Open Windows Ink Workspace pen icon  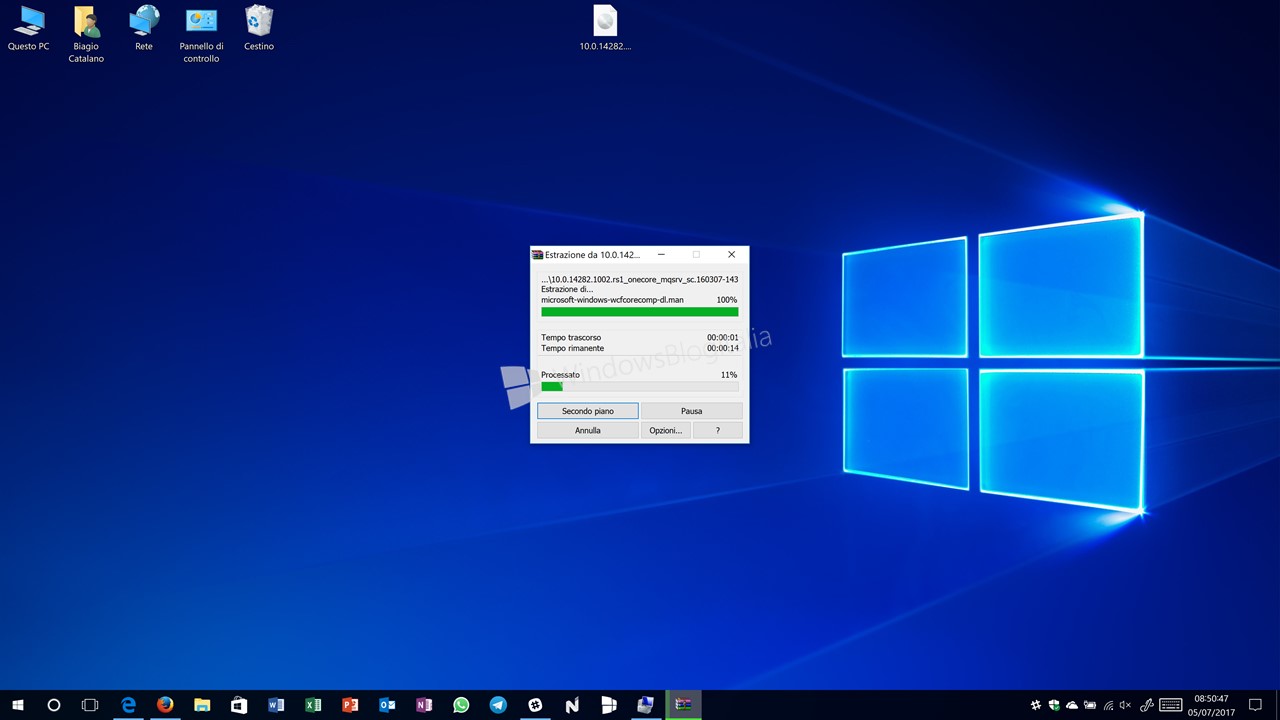tap(1147, 705)
